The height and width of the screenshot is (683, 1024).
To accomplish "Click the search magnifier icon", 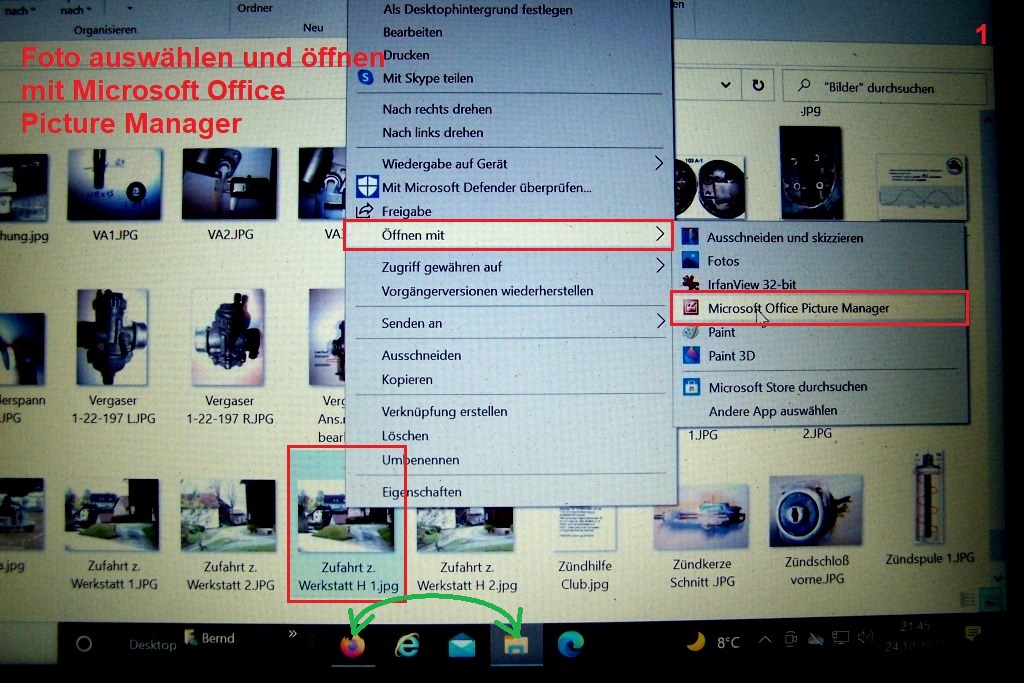I will coord(805,86).
